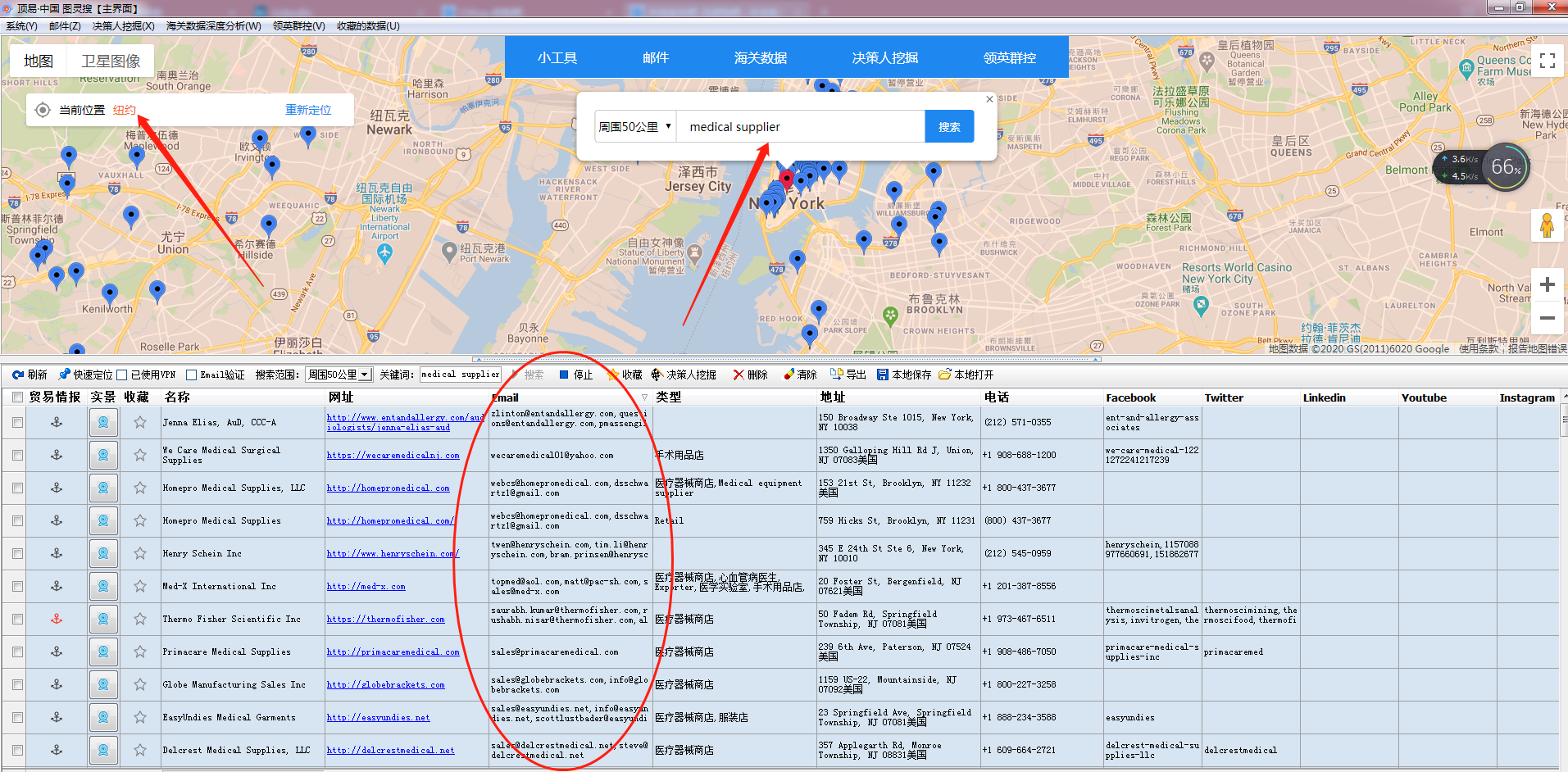Open the 海关数据深度分析(W) menu
This screenshot has width=1568, height=772.
213,26
